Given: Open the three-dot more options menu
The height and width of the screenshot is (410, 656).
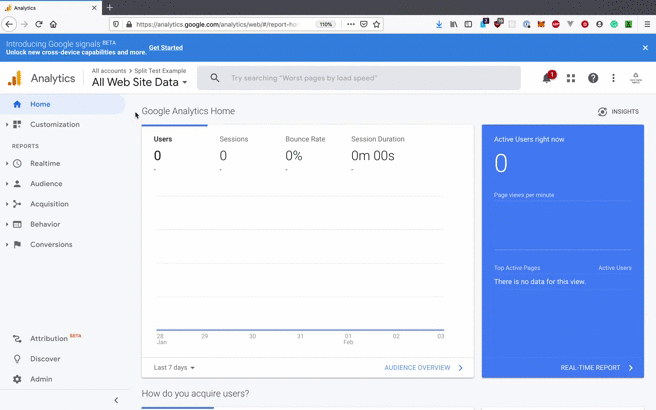Looking at the screenshot, I should click(614, 78).
